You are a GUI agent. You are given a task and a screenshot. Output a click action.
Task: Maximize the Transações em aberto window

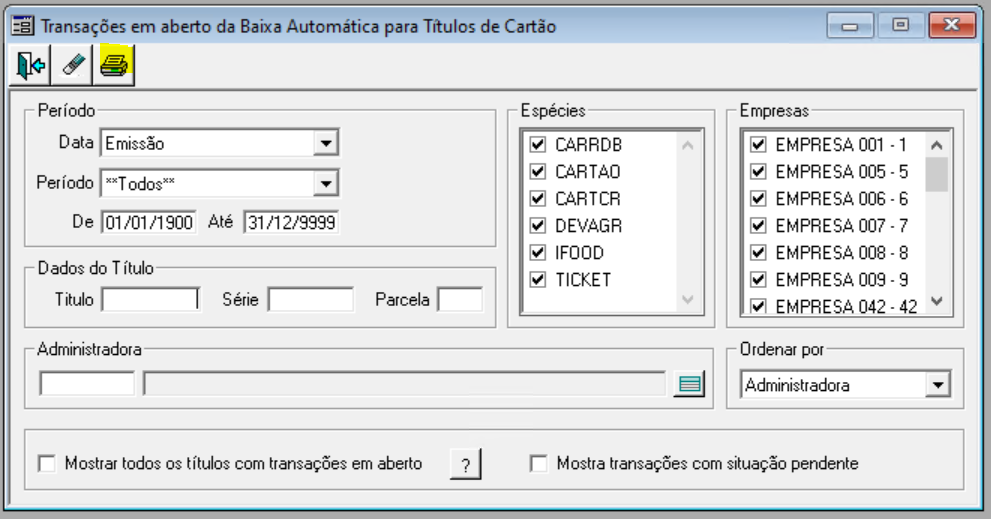(x=901, y=26)
